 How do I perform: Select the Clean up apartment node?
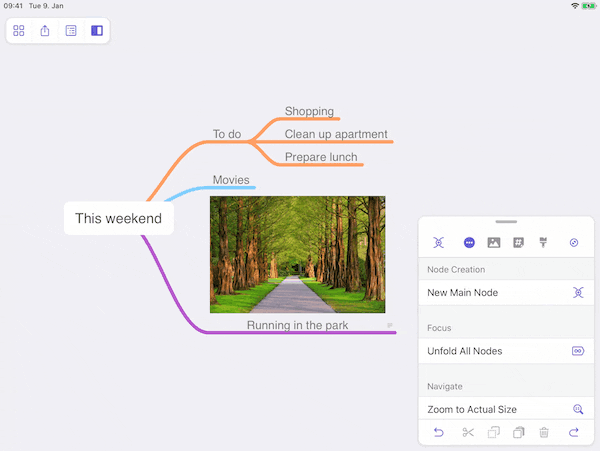point(336,134)
